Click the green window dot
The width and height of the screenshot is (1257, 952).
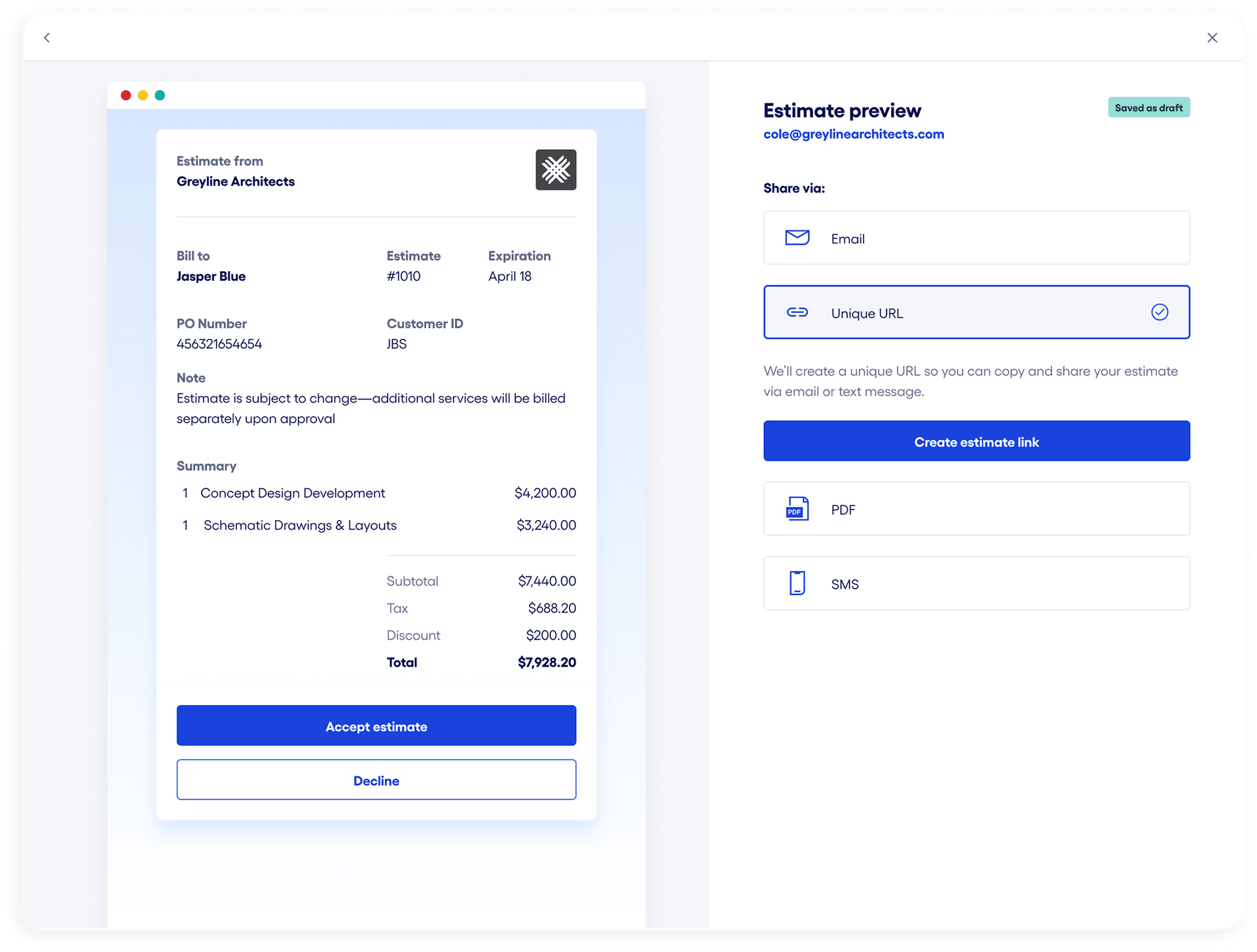point(160,96)
